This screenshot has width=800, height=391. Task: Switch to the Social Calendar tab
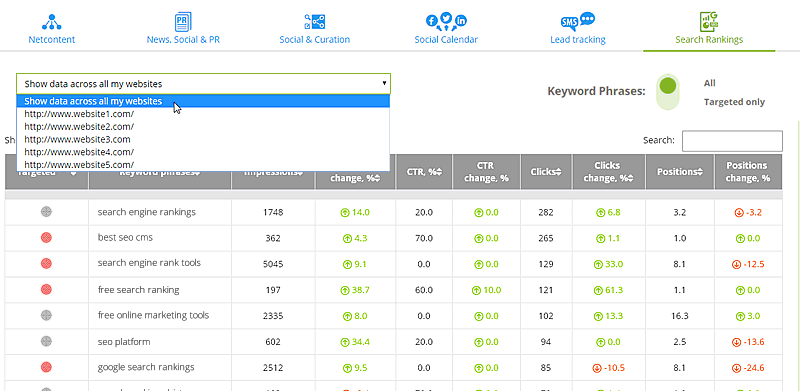(x=446, y=39)
